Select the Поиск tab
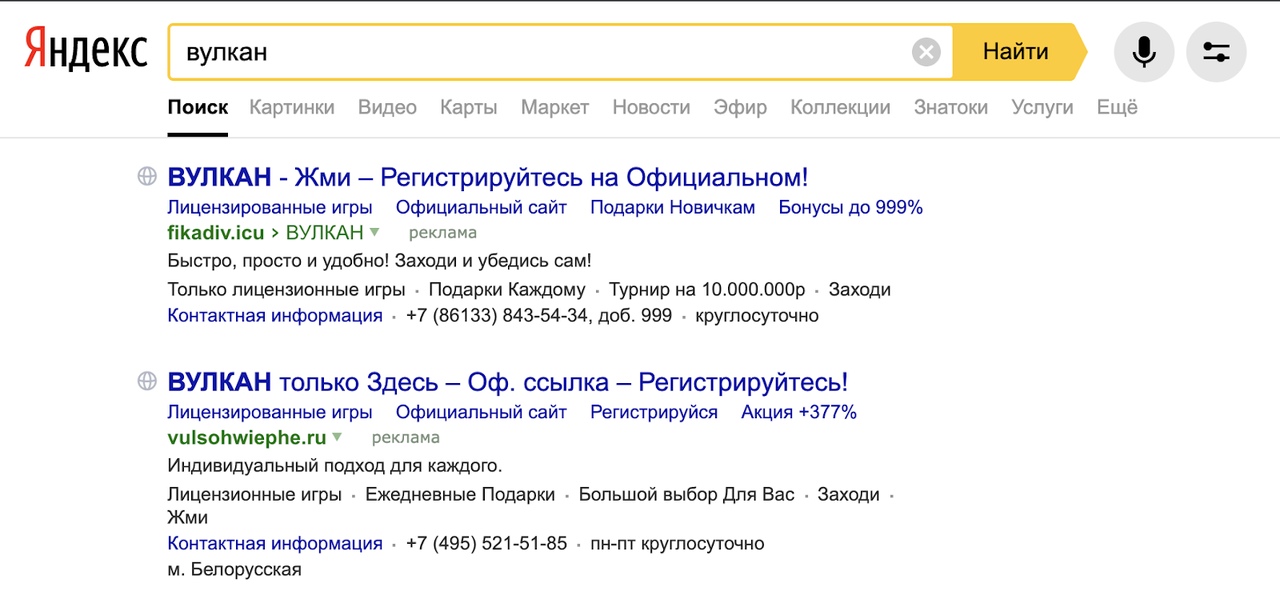The height and width of the screenshot is (603, 1280). coord(198,107)
